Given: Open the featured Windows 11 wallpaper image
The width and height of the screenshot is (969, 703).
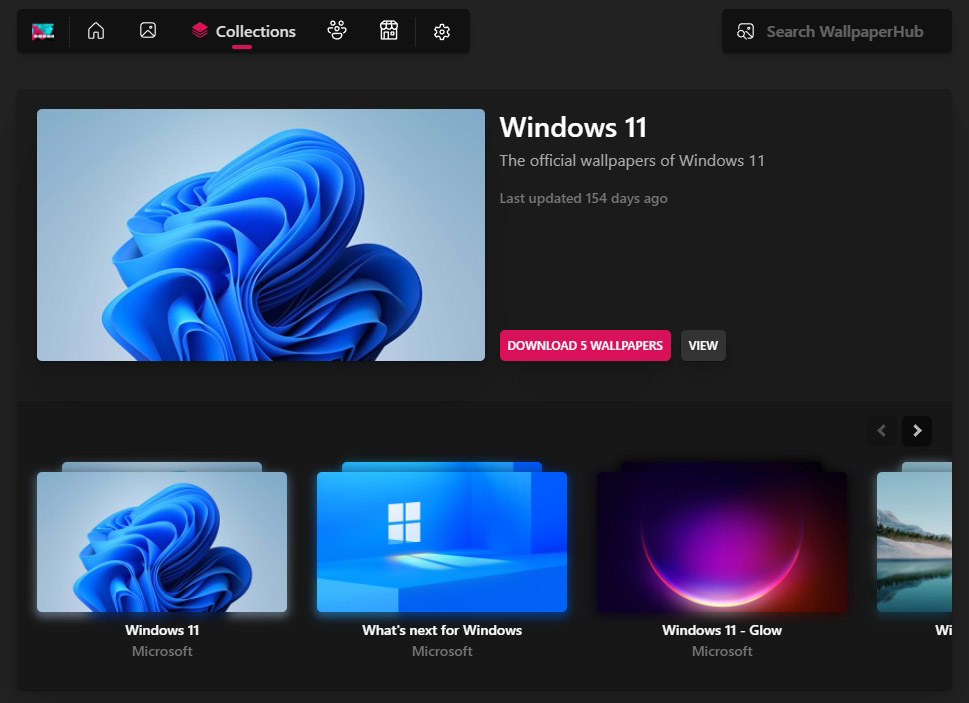Looking at the screenshot, I should pos(261,235).
